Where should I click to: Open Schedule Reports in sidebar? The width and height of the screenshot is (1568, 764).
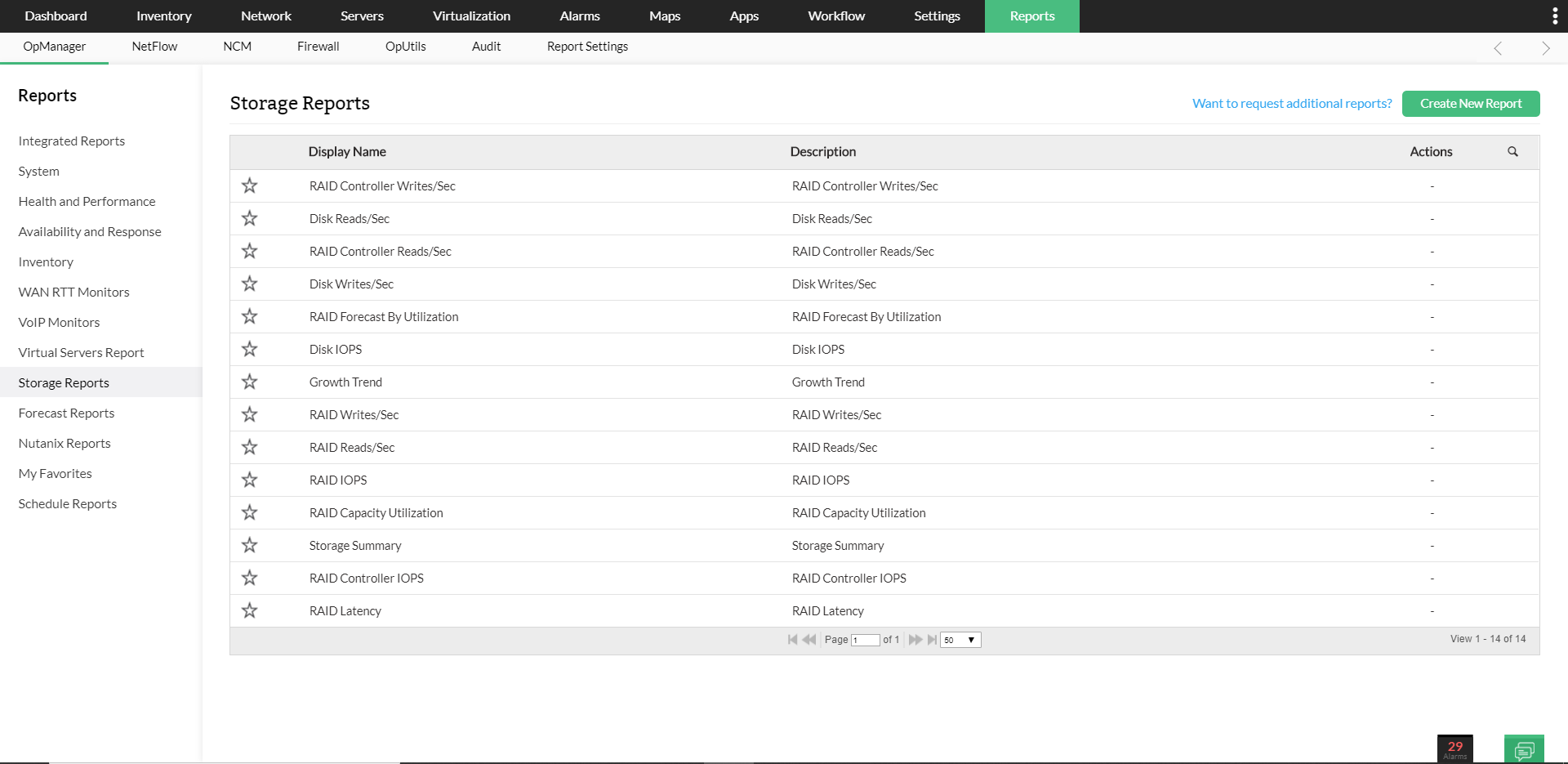[67, 504]
